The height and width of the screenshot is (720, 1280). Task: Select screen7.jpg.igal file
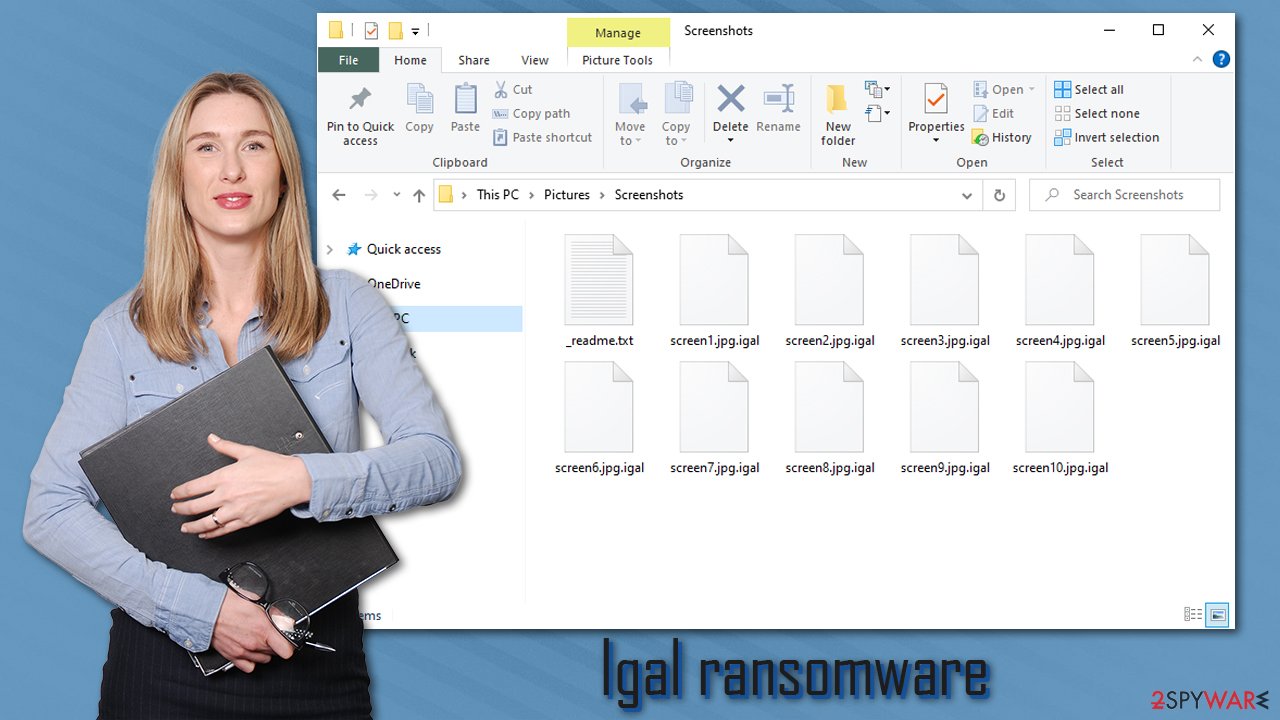715,418
